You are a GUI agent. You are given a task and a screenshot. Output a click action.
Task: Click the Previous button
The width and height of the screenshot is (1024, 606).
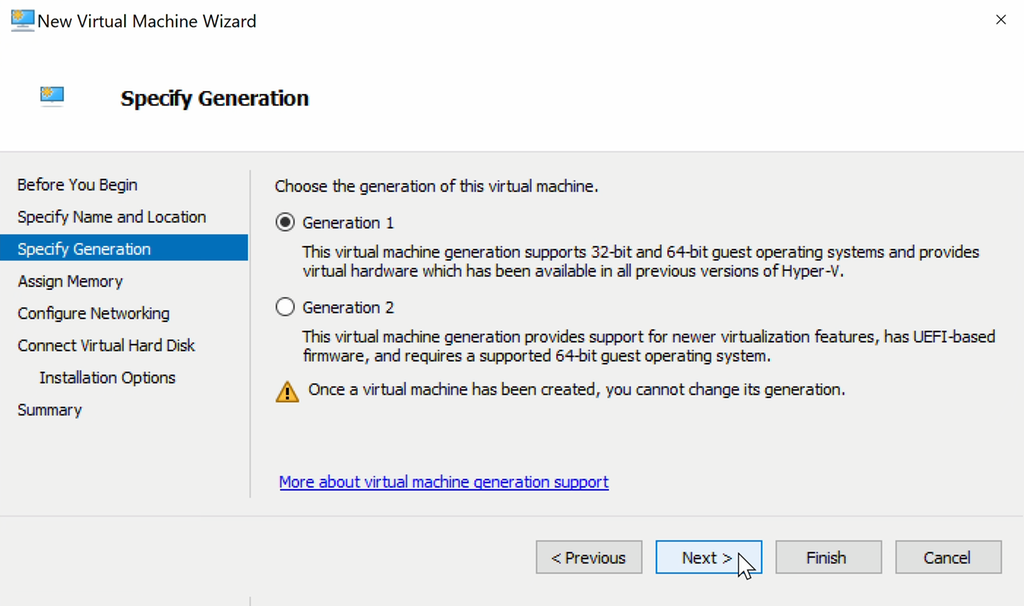tap(588, 558)
